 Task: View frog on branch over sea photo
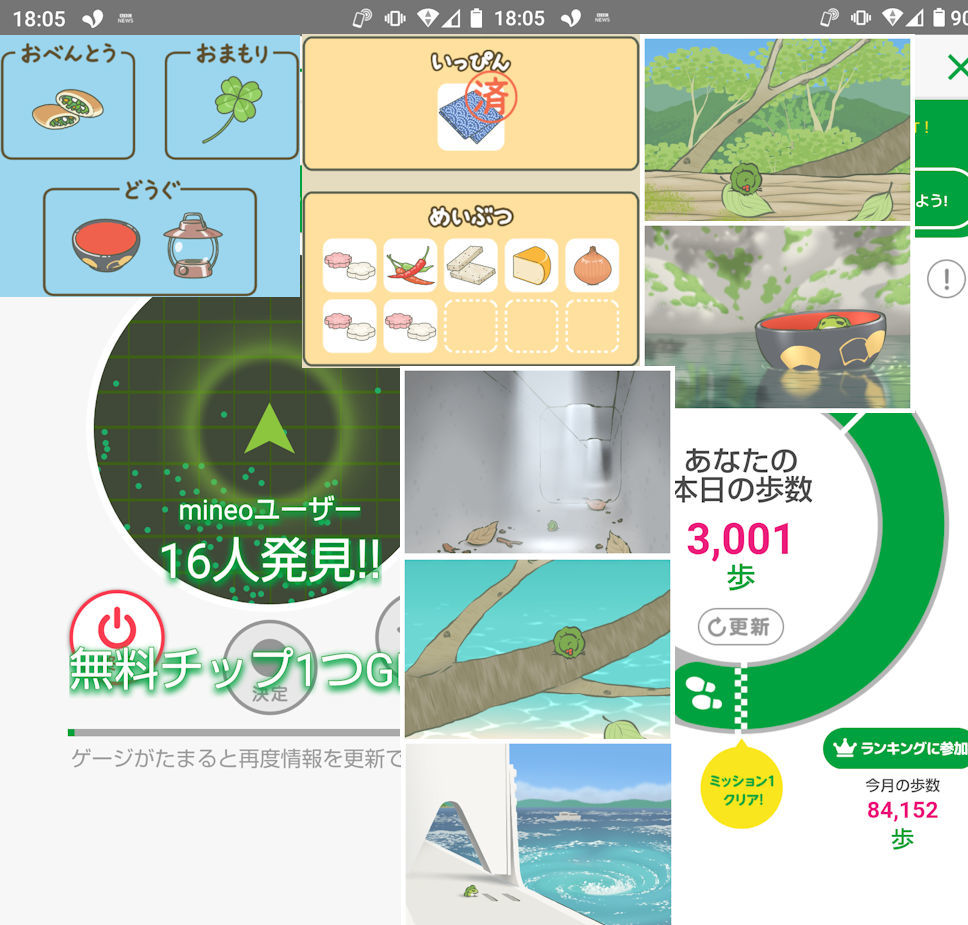pyautogui.click(x=537, y=649)
